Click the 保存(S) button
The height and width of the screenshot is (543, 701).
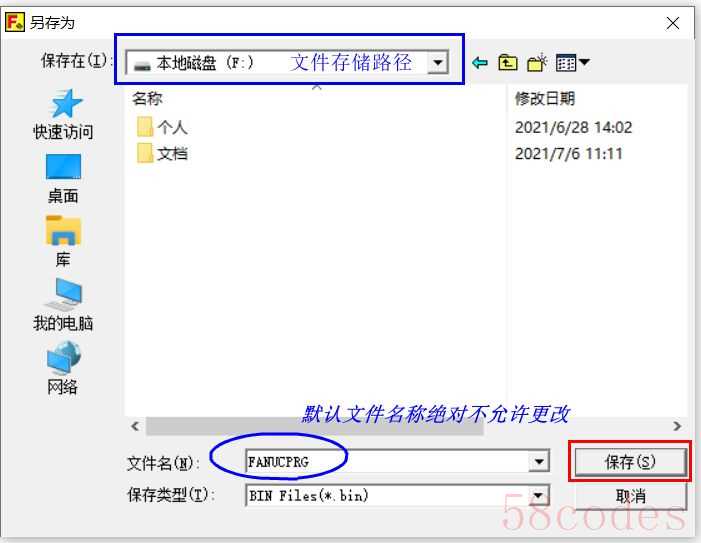click(x=630, y=462)
